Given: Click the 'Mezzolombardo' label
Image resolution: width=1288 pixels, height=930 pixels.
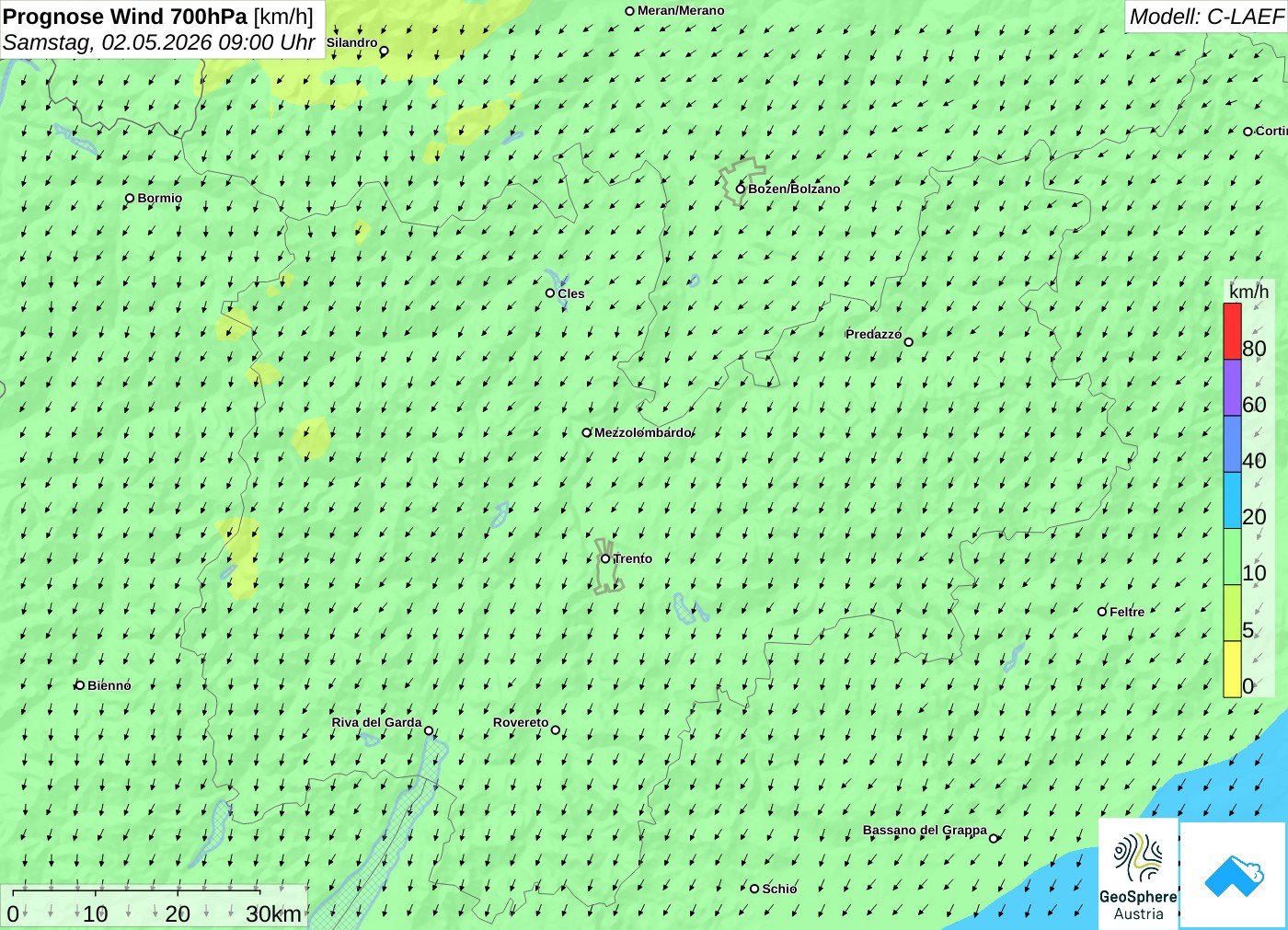Looking at the screenshot, I should pyautogui.click(x=643, y=432).
